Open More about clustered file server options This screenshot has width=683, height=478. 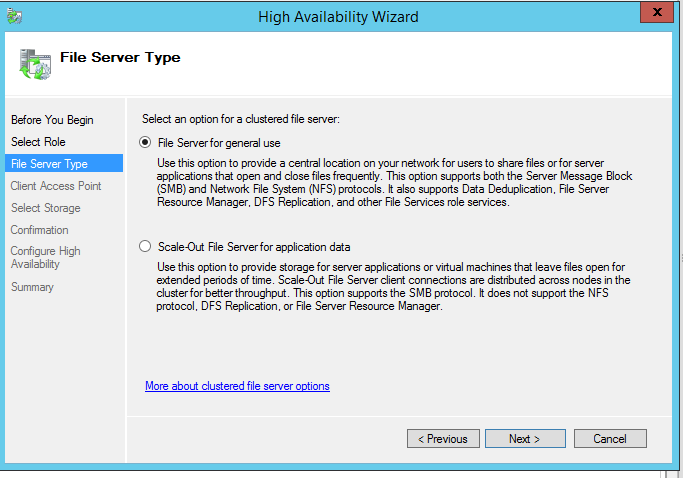click(237, 386)
